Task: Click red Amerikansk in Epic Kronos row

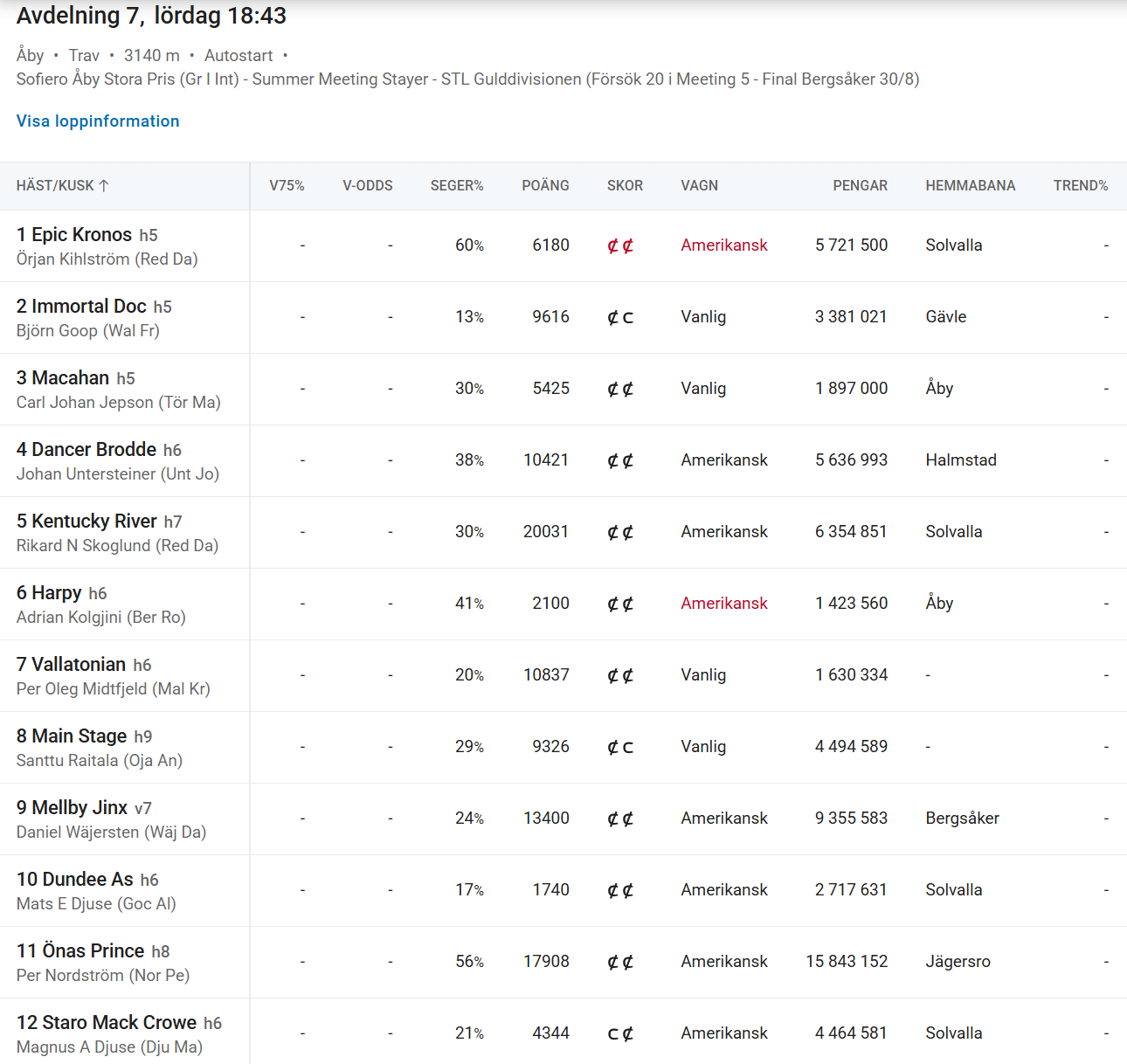Action: [x=724, y=245]
